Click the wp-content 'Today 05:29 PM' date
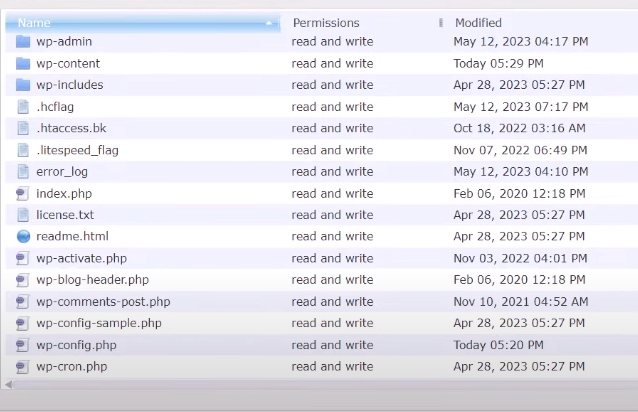This screenshot has width=638, height=412. point(498,64)
